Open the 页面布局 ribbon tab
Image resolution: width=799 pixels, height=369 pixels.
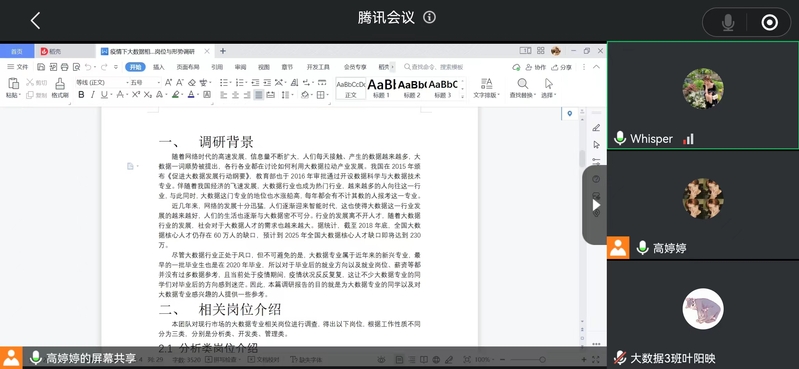tap(188, 67)
